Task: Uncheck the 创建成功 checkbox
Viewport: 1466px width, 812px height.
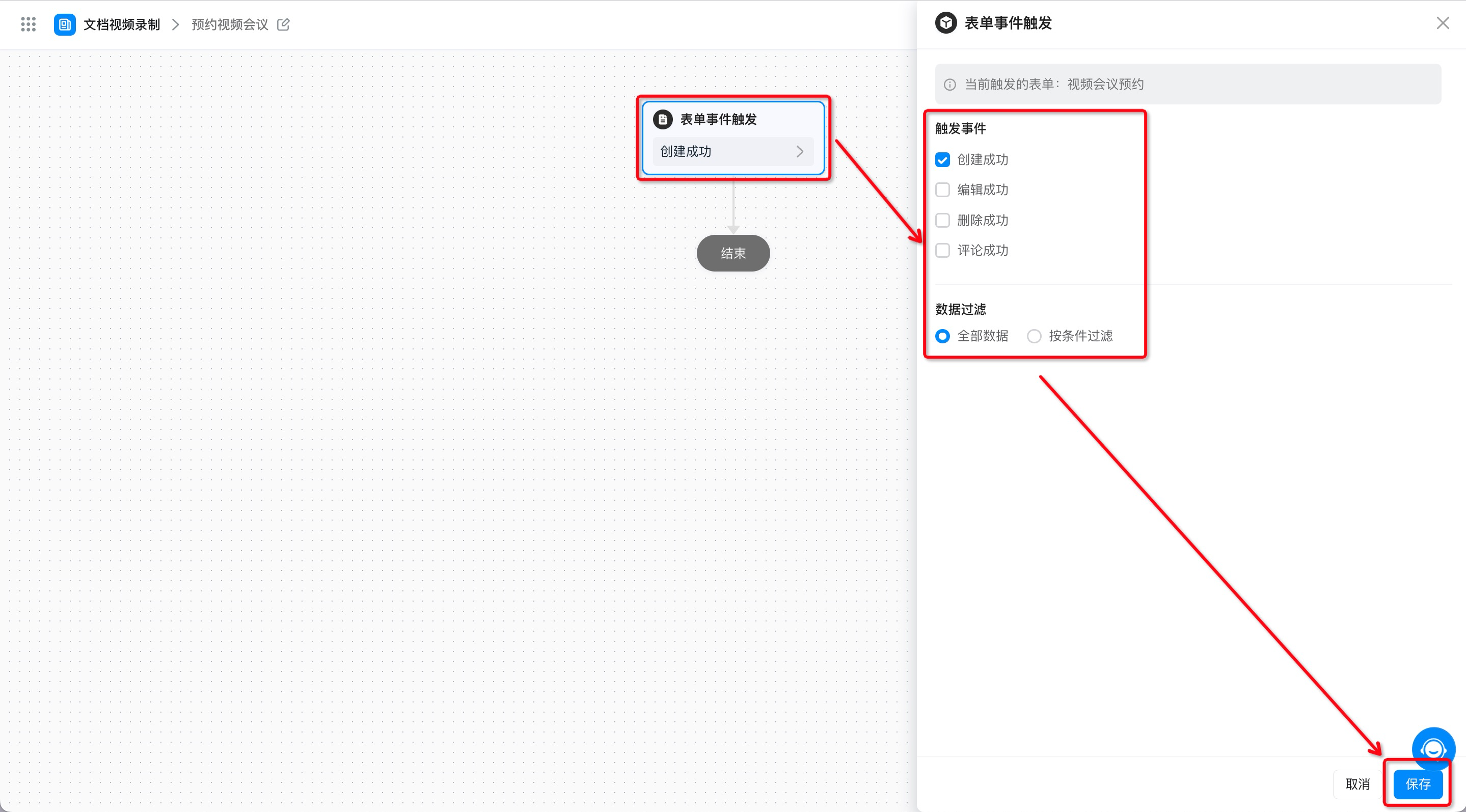Action: click(x=942, y=160)
